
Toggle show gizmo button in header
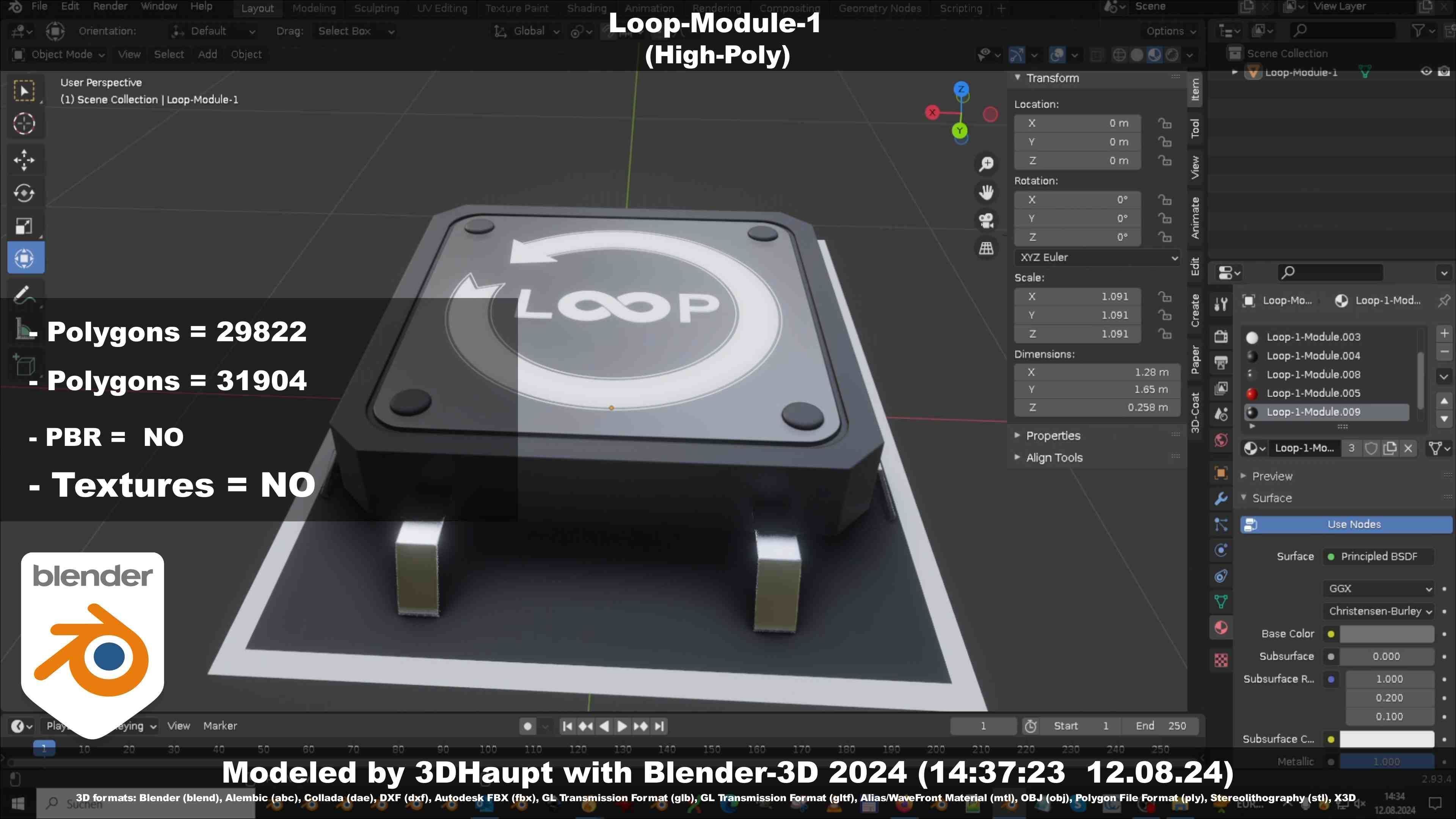1016,55
